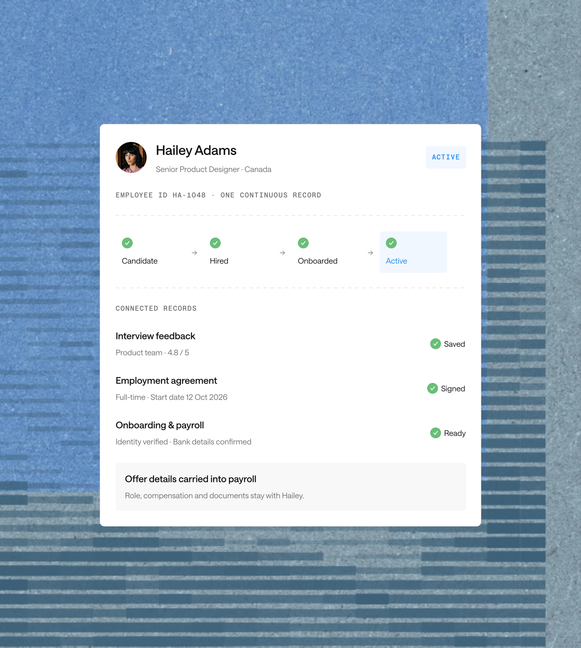Click 'Identity verified · Bank details confirmed'

point(183,442)
